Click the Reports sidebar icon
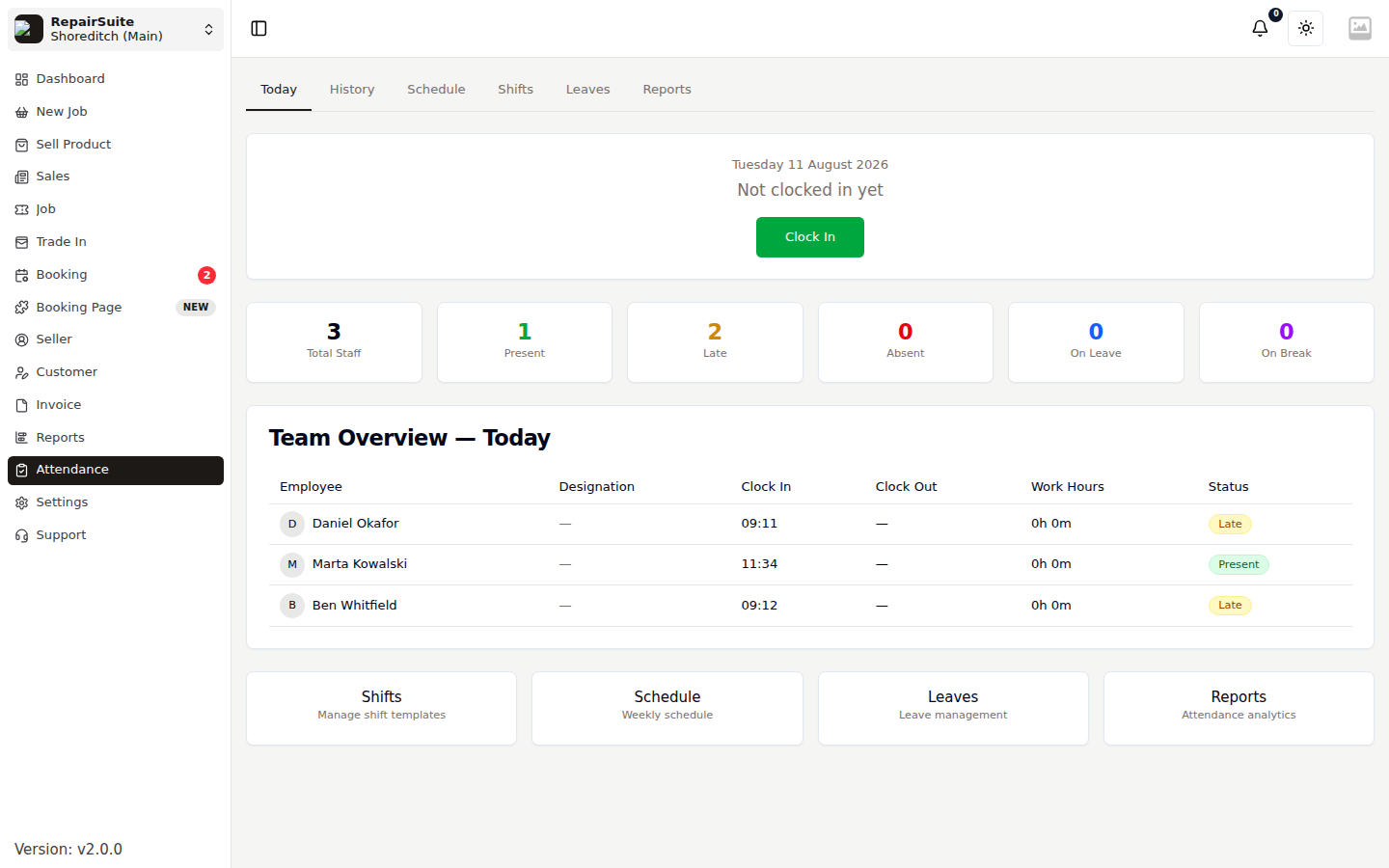1389x868 pixels. coord(21,438)
